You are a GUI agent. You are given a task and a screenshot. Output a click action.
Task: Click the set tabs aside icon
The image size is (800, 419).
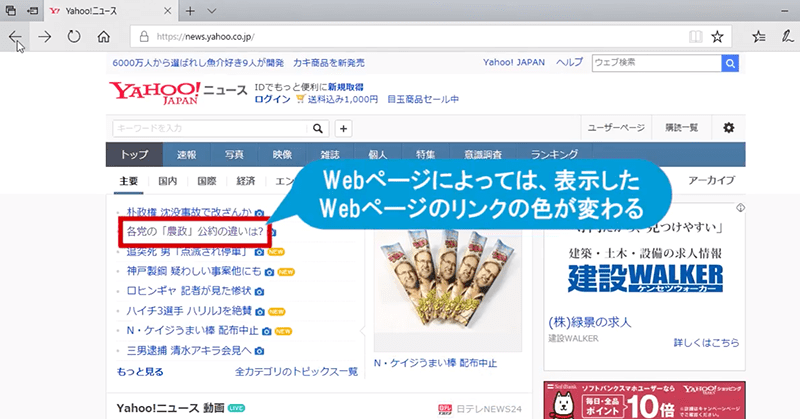(33, 10)
